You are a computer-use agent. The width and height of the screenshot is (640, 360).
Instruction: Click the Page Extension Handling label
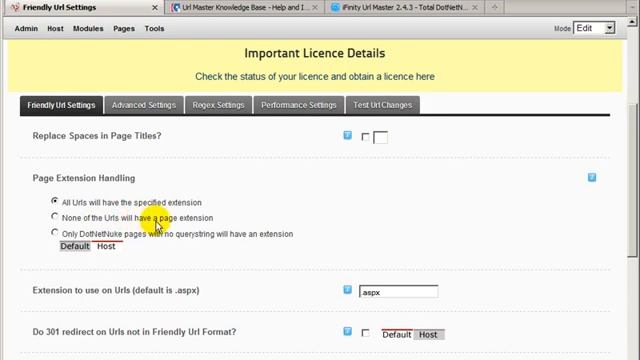pos(84,178)
